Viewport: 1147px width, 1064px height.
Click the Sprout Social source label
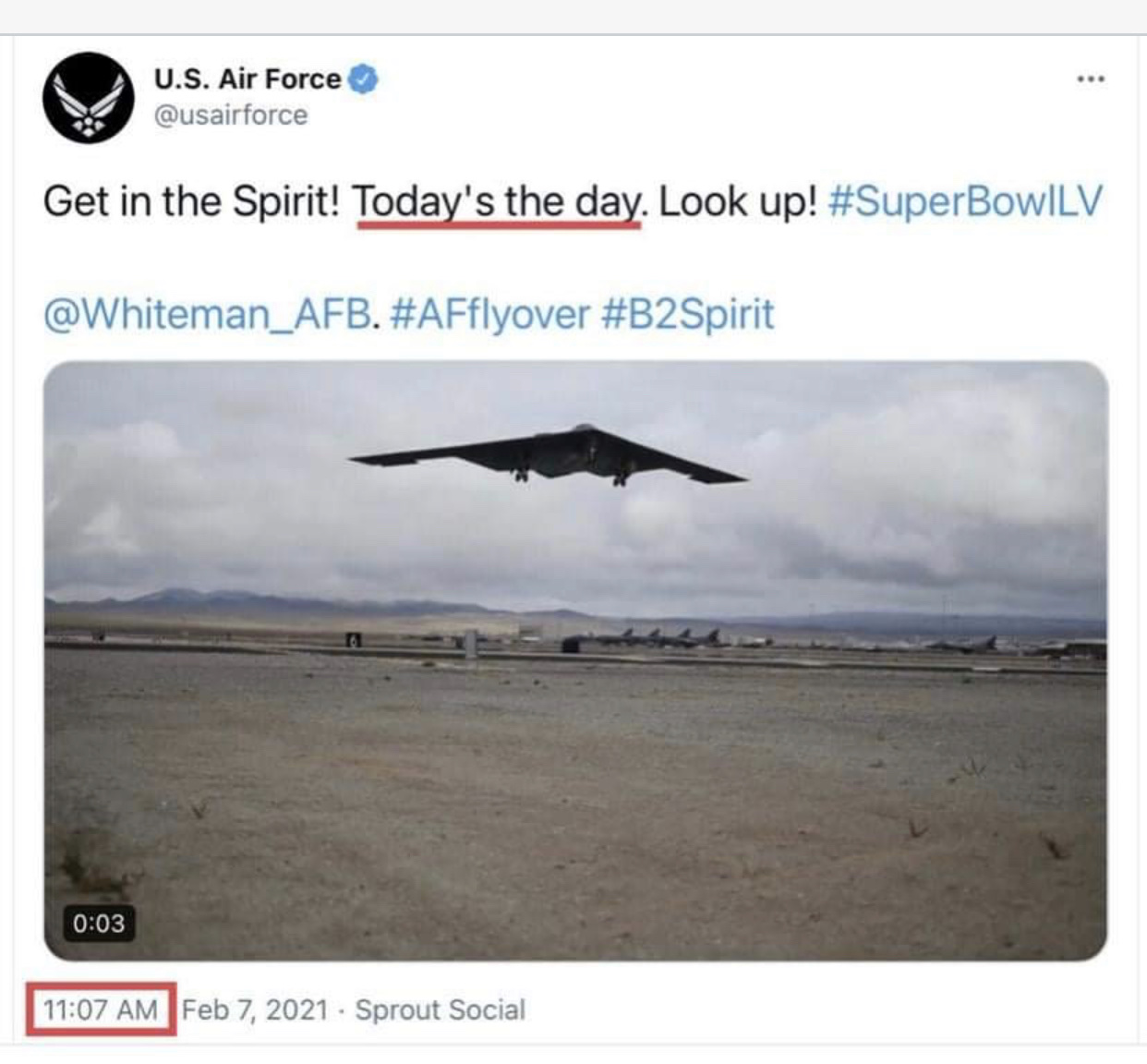click(441, 1010)
